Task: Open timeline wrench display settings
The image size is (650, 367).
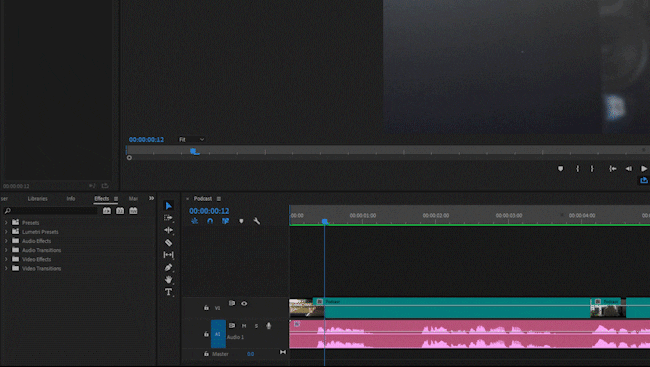Action: (257, 221)
